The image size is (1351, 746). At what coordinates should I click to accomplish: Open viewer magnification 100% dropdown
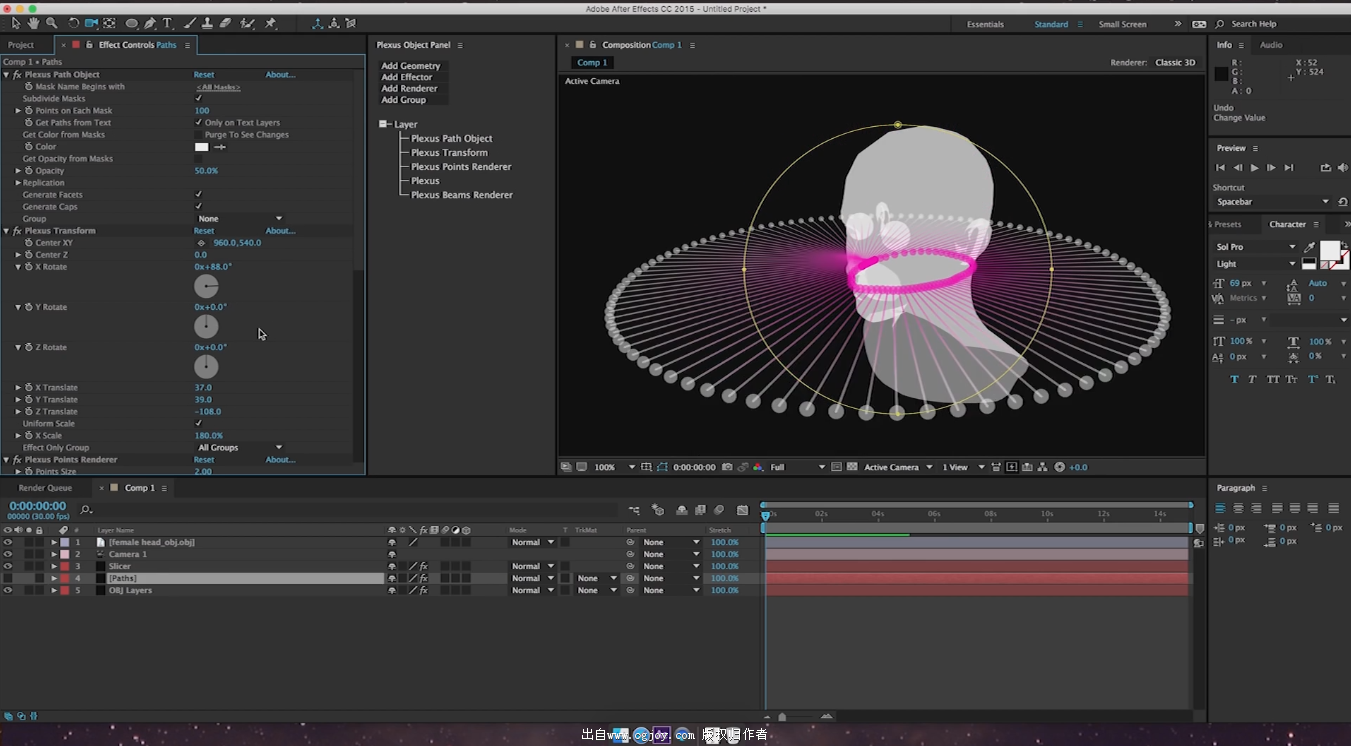coord(615,467)
